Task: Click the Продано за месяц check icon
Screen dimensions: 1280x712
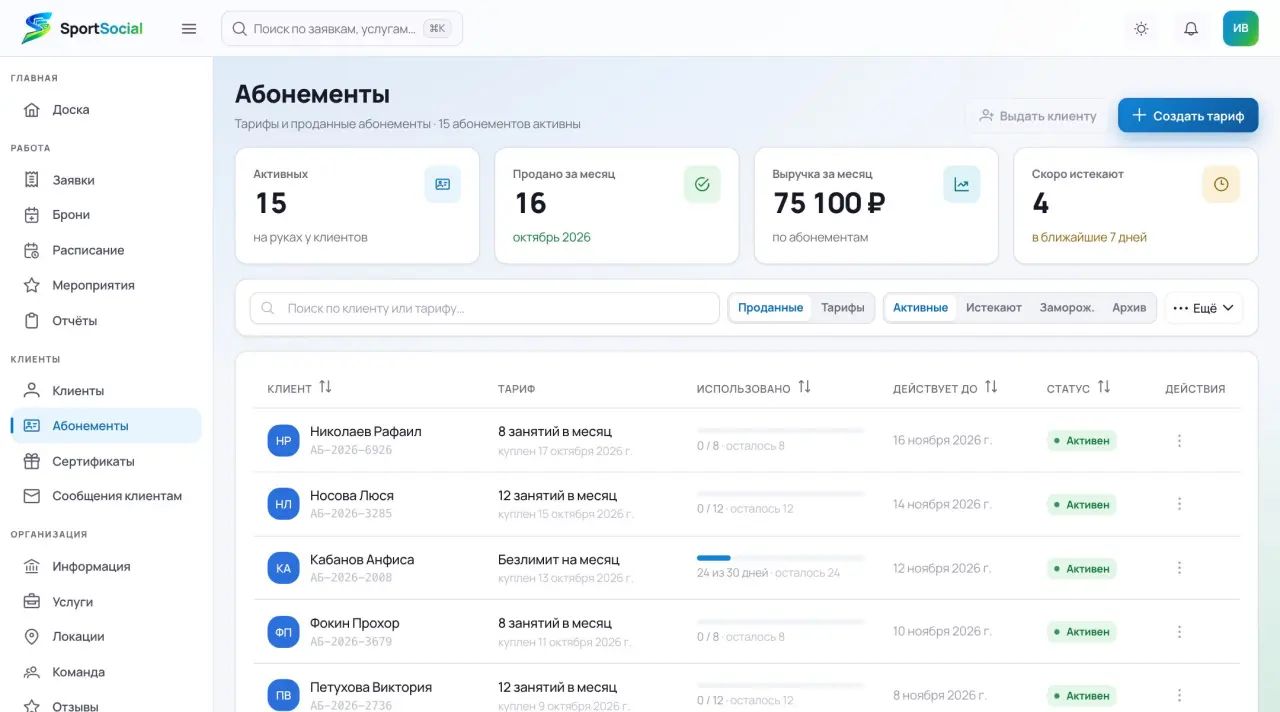Action: (x=702, y=185)
